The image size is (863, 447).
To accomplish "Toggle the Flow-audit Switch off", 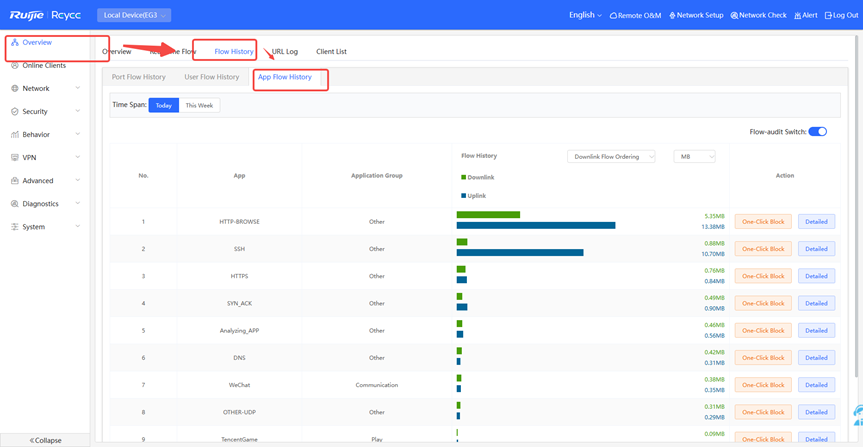I will pos(817,132).
